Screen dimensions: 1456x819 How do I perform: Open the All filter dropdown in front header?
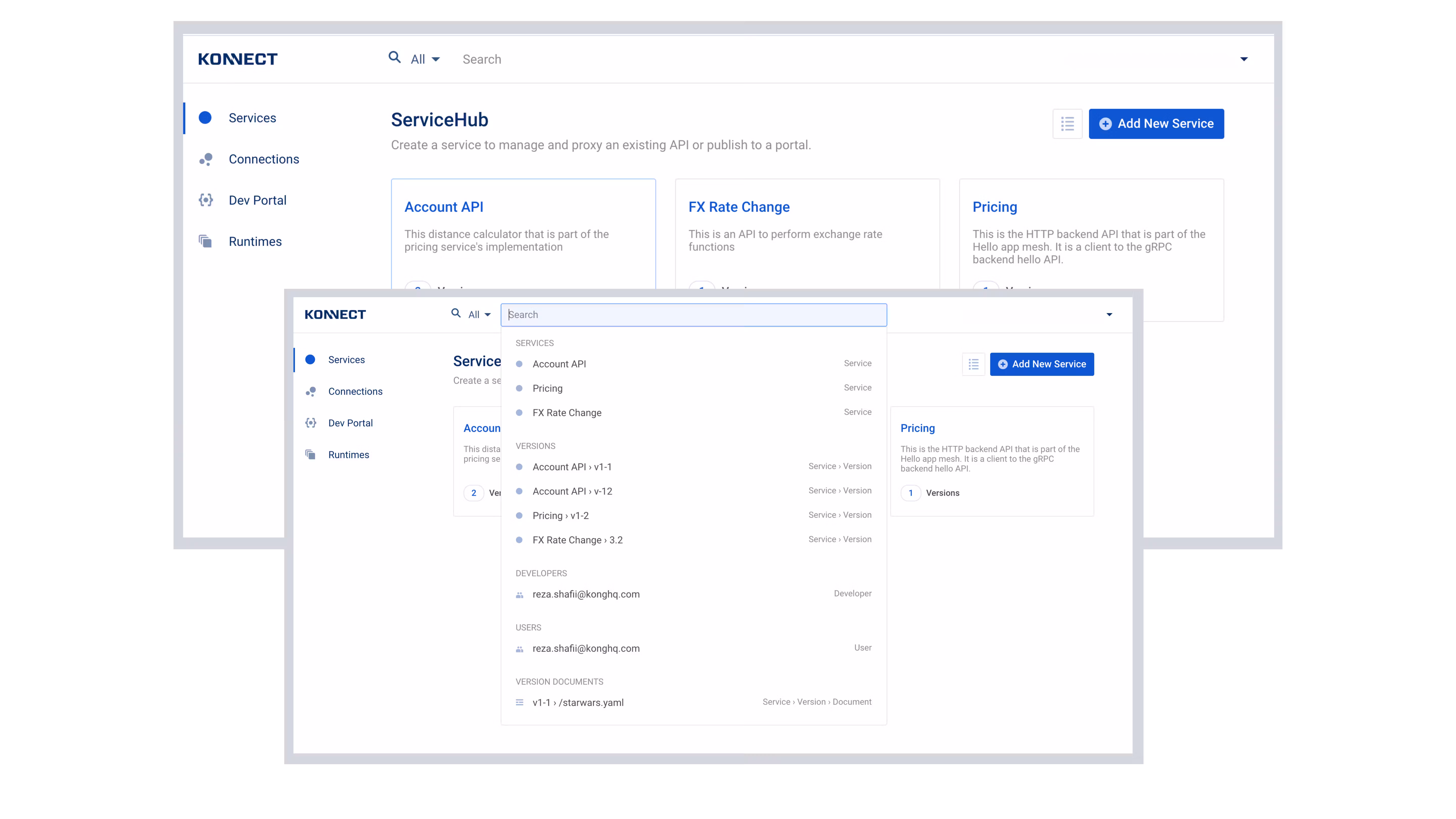coord(479,315)
